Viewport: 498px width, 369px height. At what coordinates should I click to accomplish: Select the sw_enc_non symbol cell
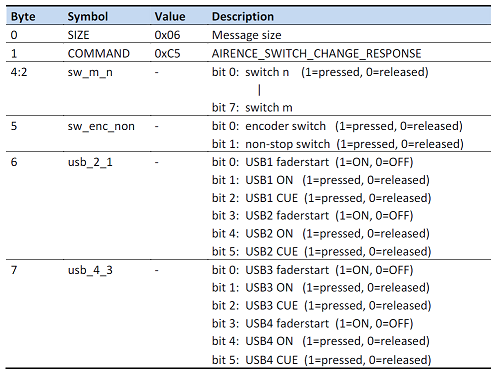tap(101, 126)
